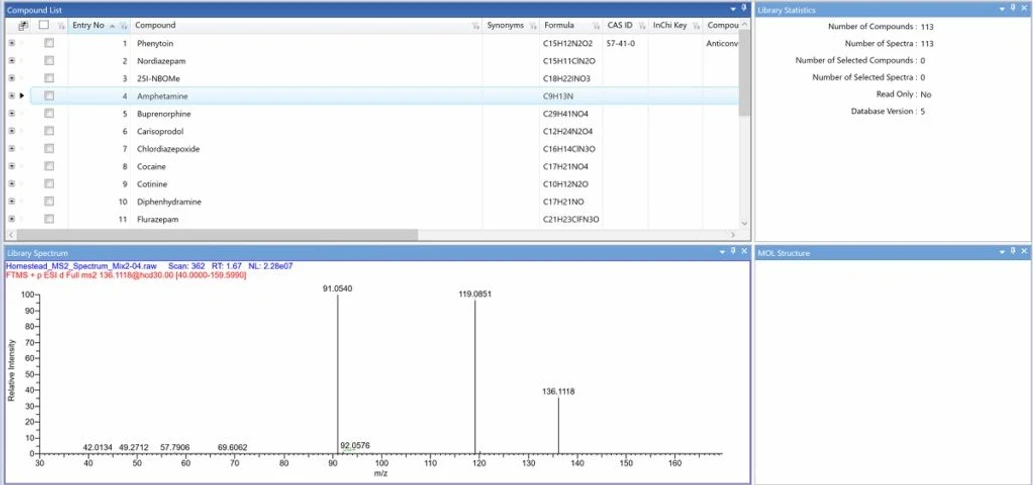Viewport: 1033px width, 485px height.
Task: Click the compound list vertical scrollbar thumb
Action: [744, 74]
